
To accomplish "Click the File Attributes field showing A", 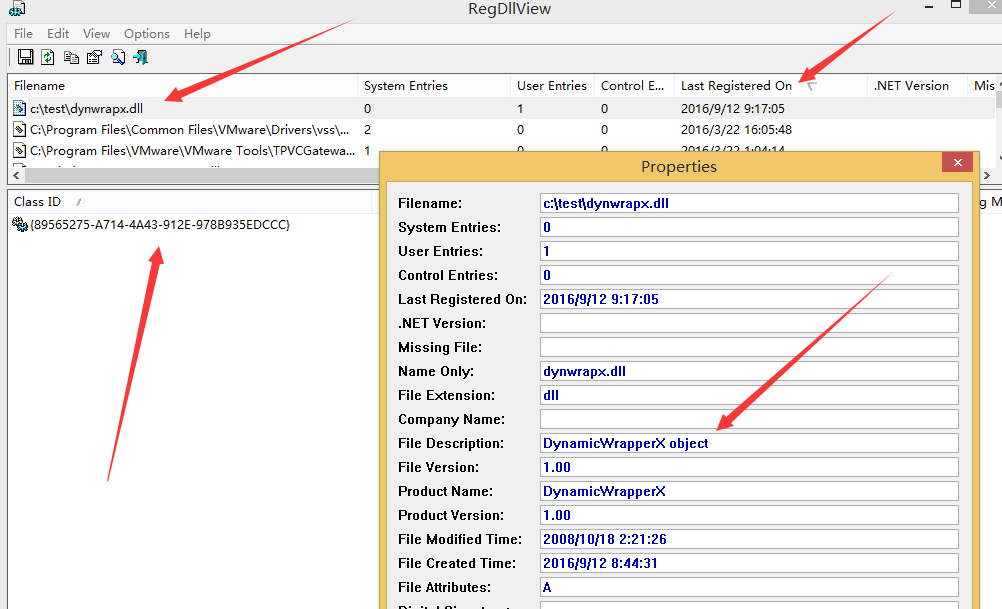I will (749, 587).
